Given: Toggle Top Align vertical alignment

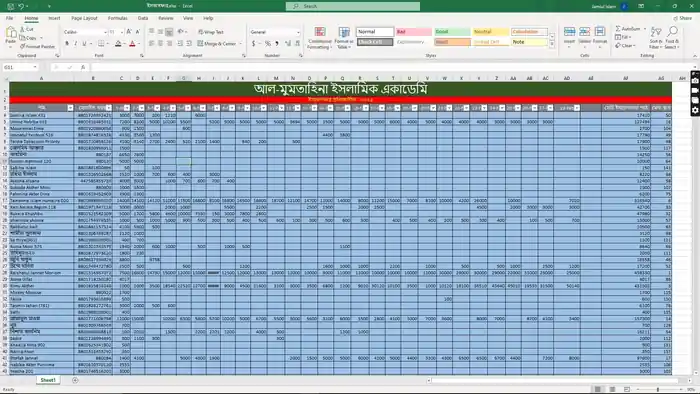Looking at the screenshot, I should [x=152, y=32].
